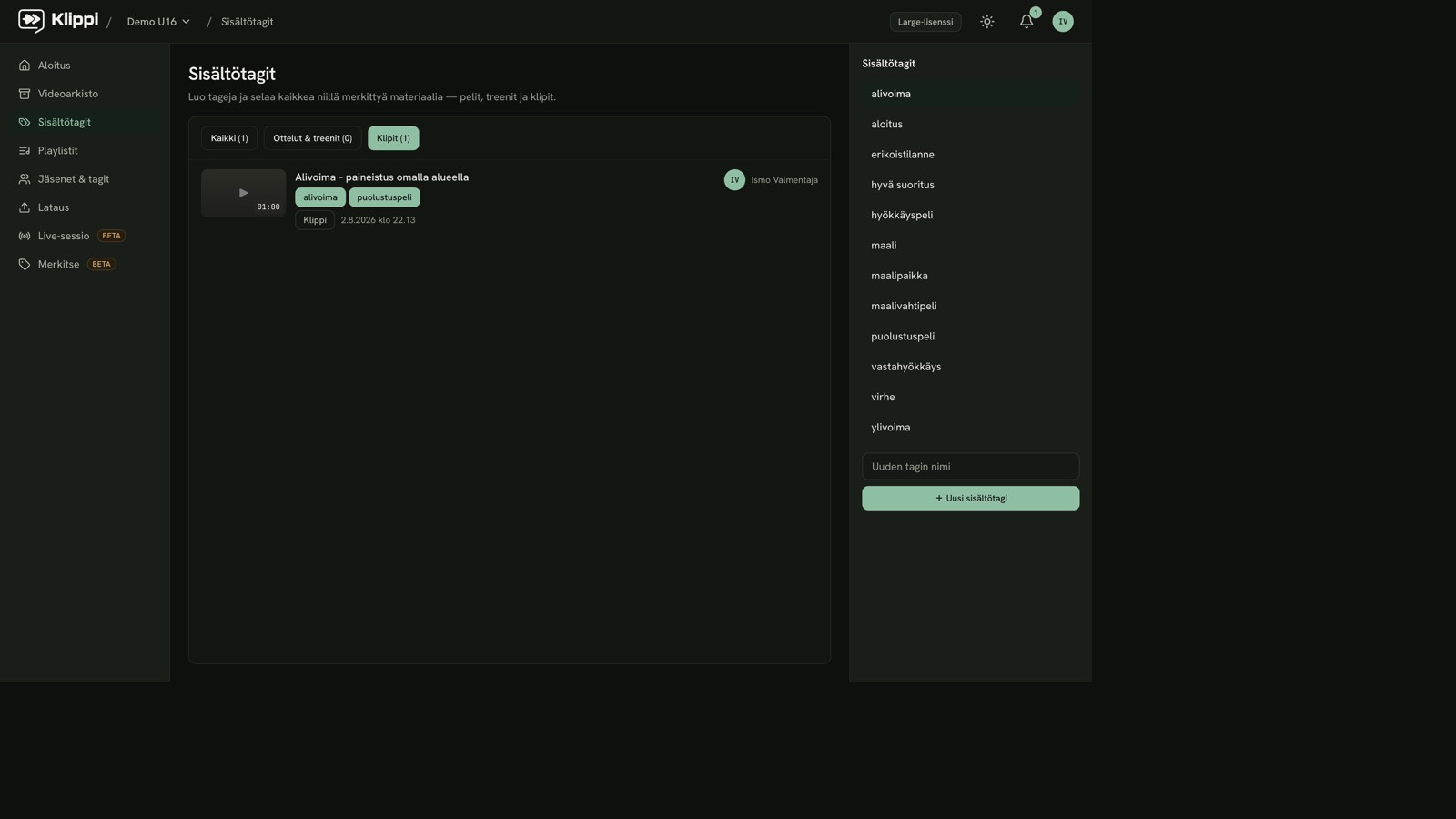Select maalivahtipeli in the tag list
The width and height of the screenshot is (1456, 819).
click(971, 306)
